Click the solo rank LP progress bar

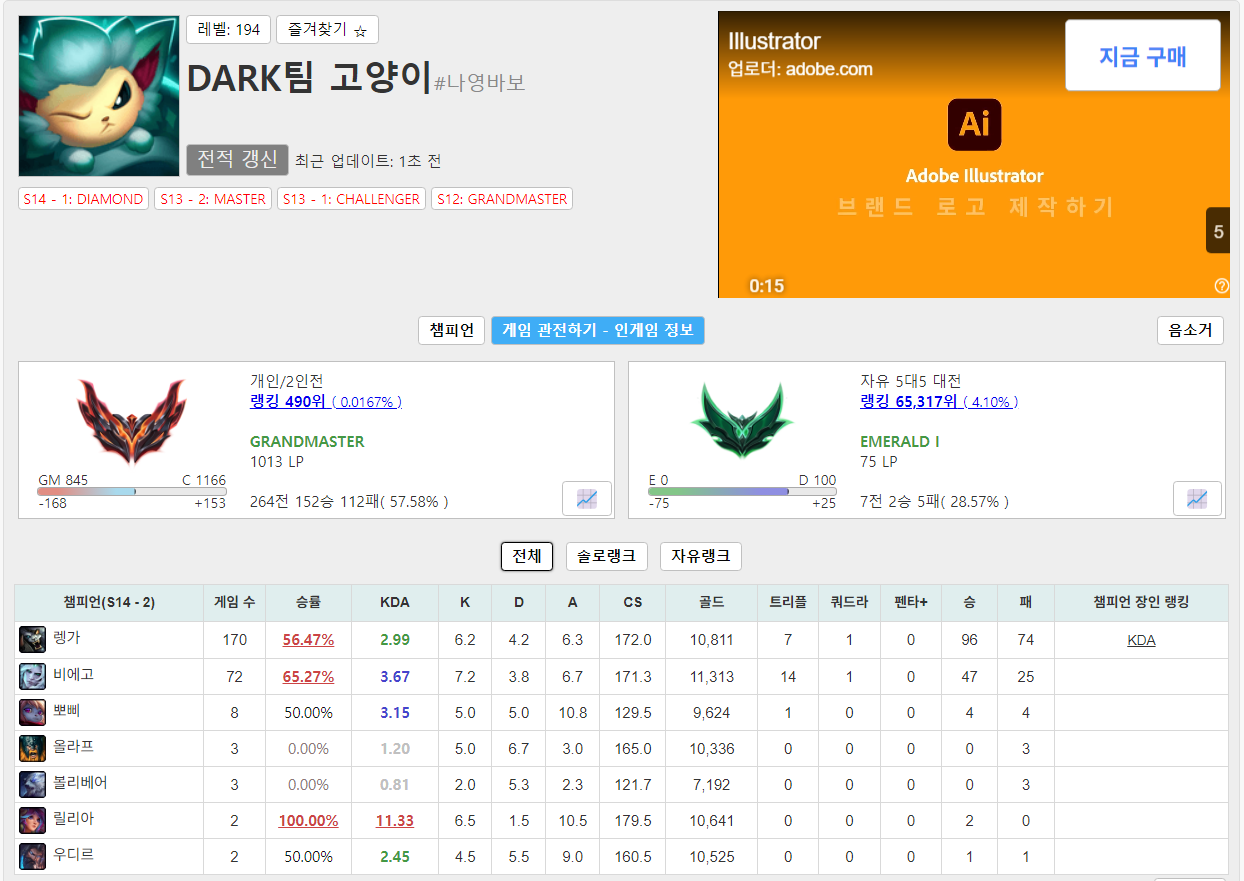[132, 492]
